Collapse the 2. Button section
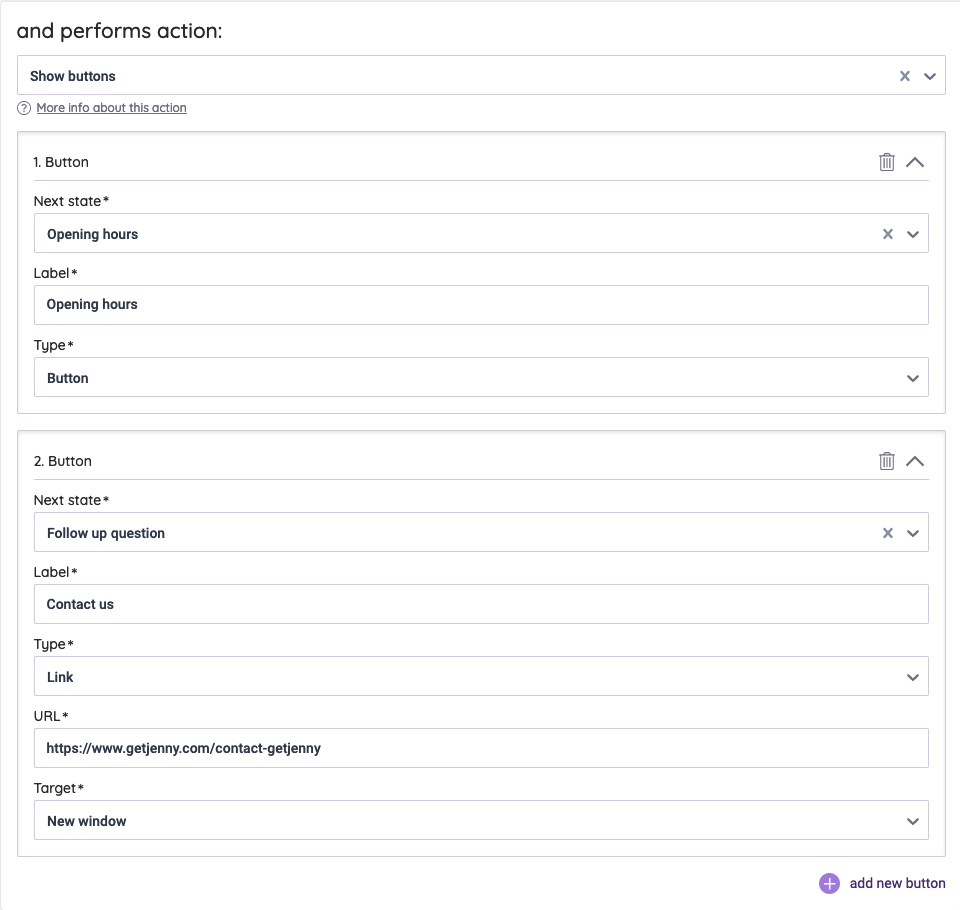 915,460
